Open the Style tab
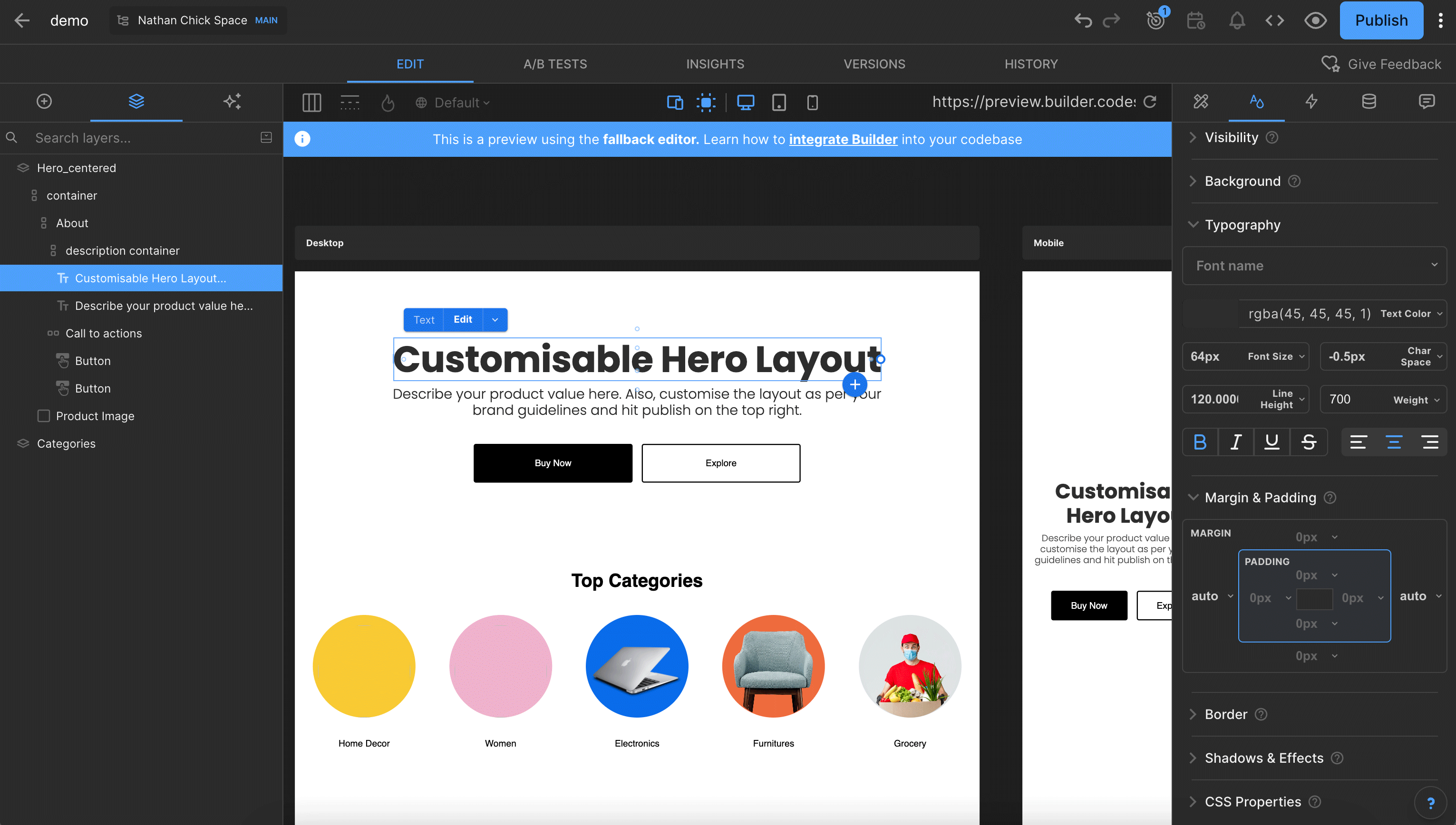The height and width of the screenshot is (825, 1456). point(1256,101)
